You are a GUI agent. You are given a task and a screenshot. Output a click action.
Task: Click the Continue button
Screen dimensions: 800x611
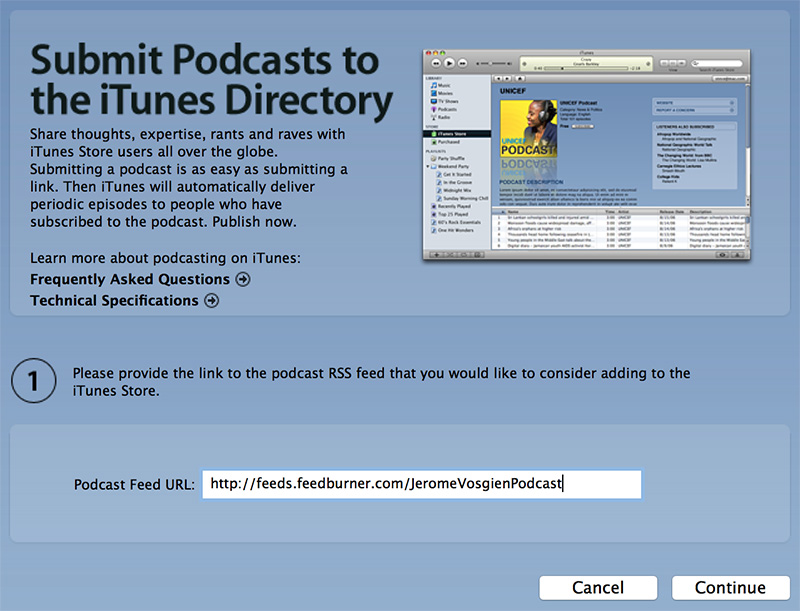(730, 588)
